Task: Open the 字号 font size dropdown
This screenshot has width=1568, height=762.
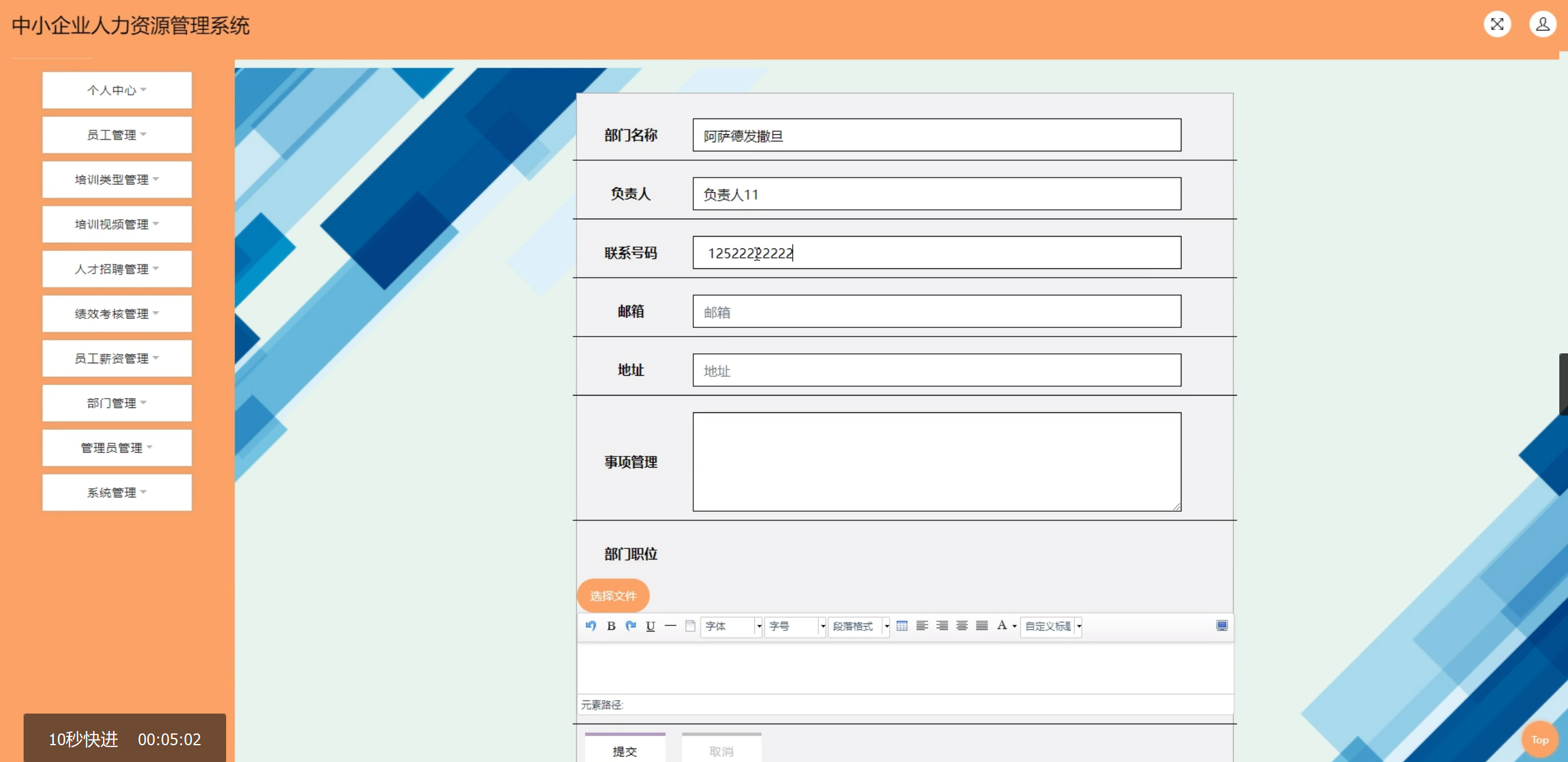Action: [x=795, y=626]
